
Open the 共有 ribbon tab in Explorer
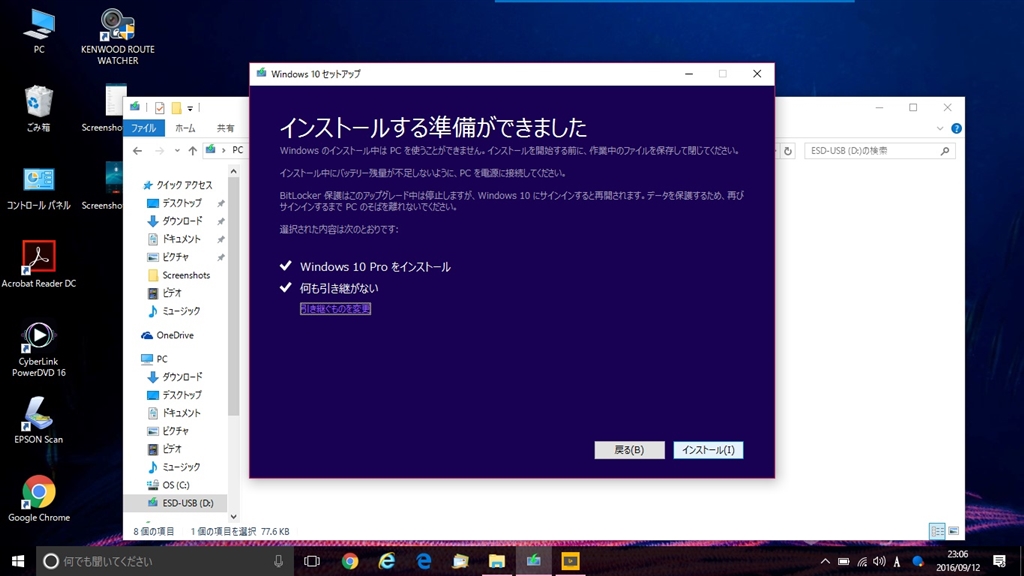coord(225,128)
